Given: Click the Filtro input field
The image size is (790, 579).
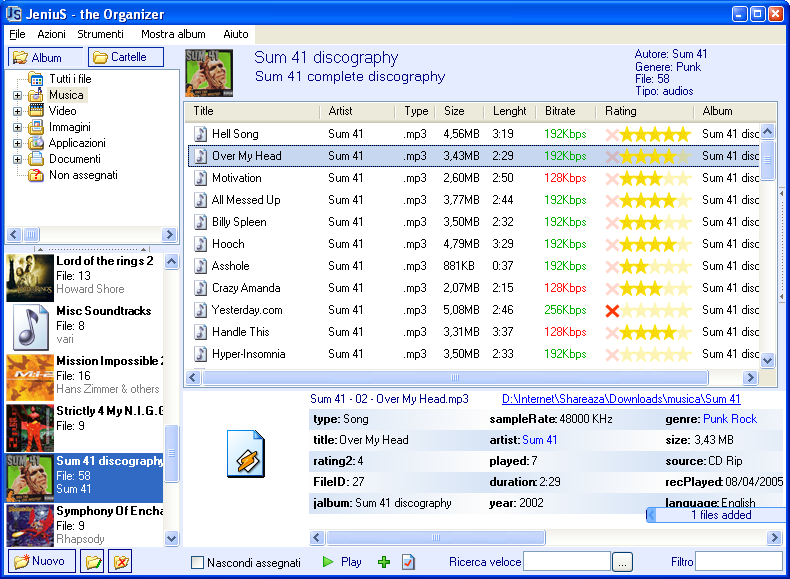Looking at the screenshot, I should [739, 561].
